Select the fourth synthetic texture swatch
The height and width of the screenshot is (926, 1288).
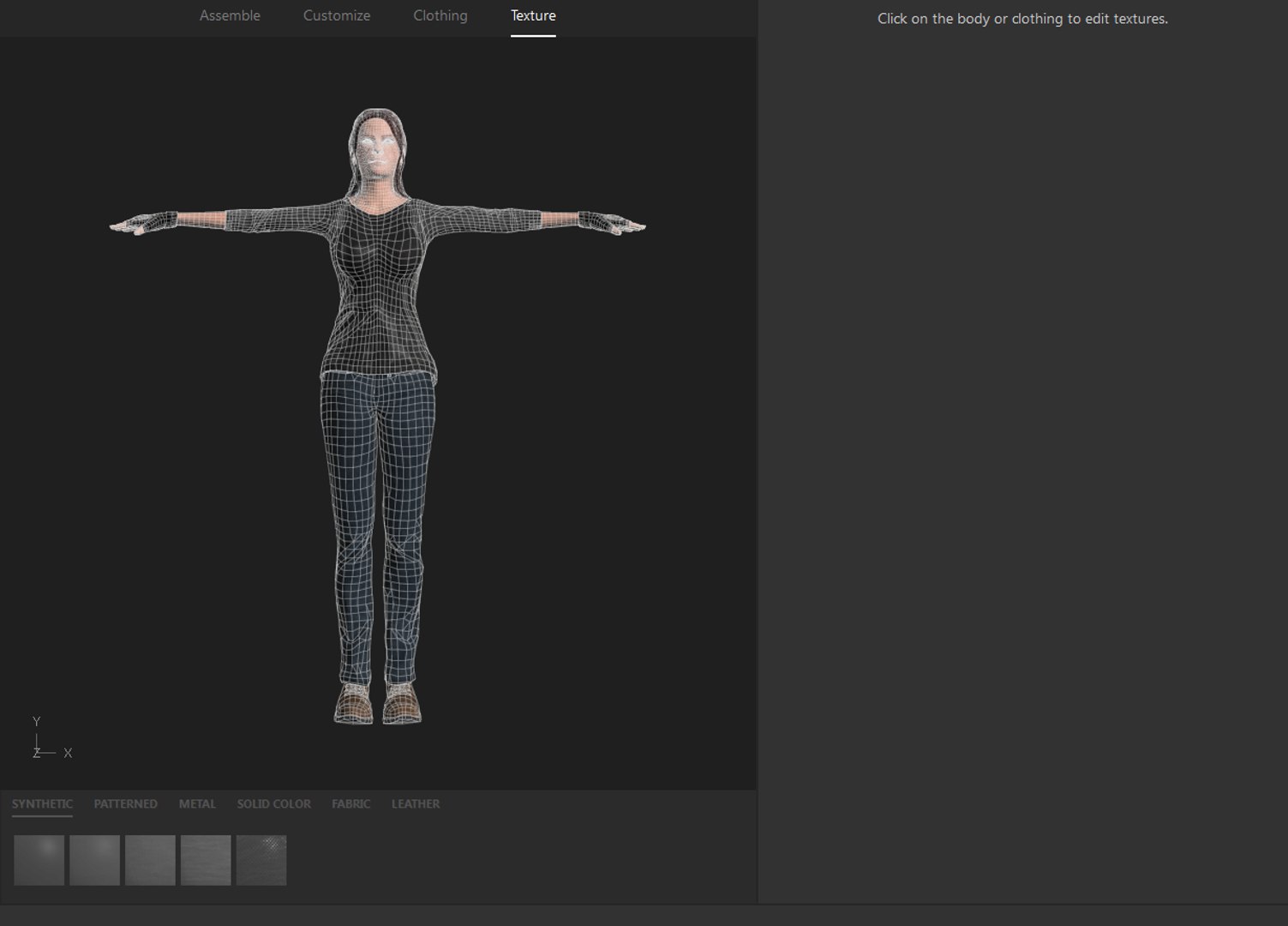[x=206, y=860]
